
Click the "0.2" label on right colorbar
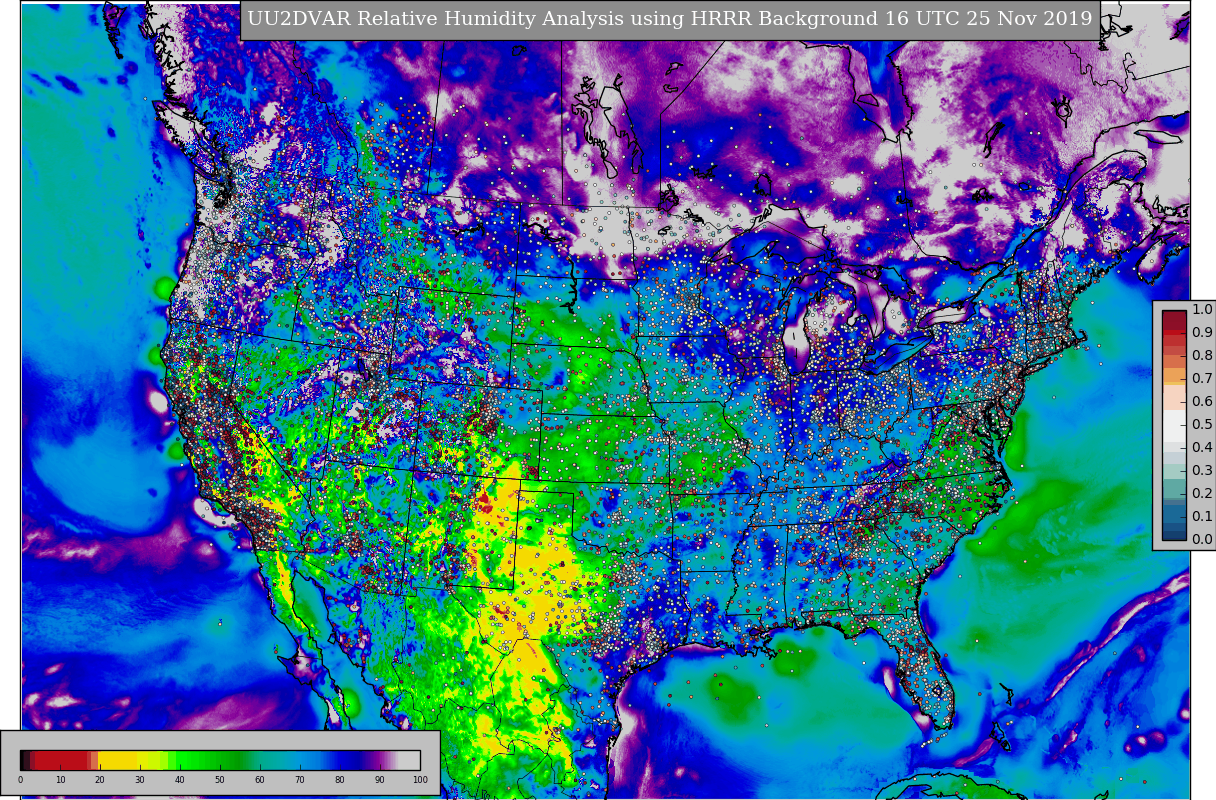point(1202,493)
